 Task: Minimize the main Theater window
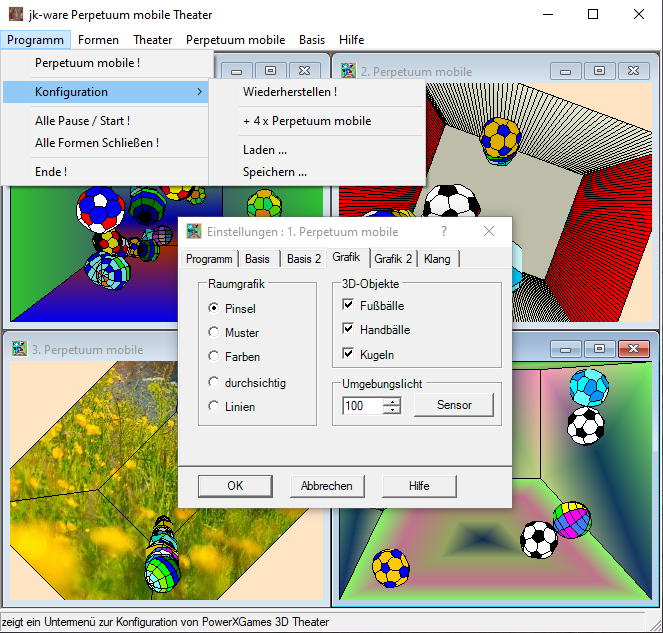(548, 14)
